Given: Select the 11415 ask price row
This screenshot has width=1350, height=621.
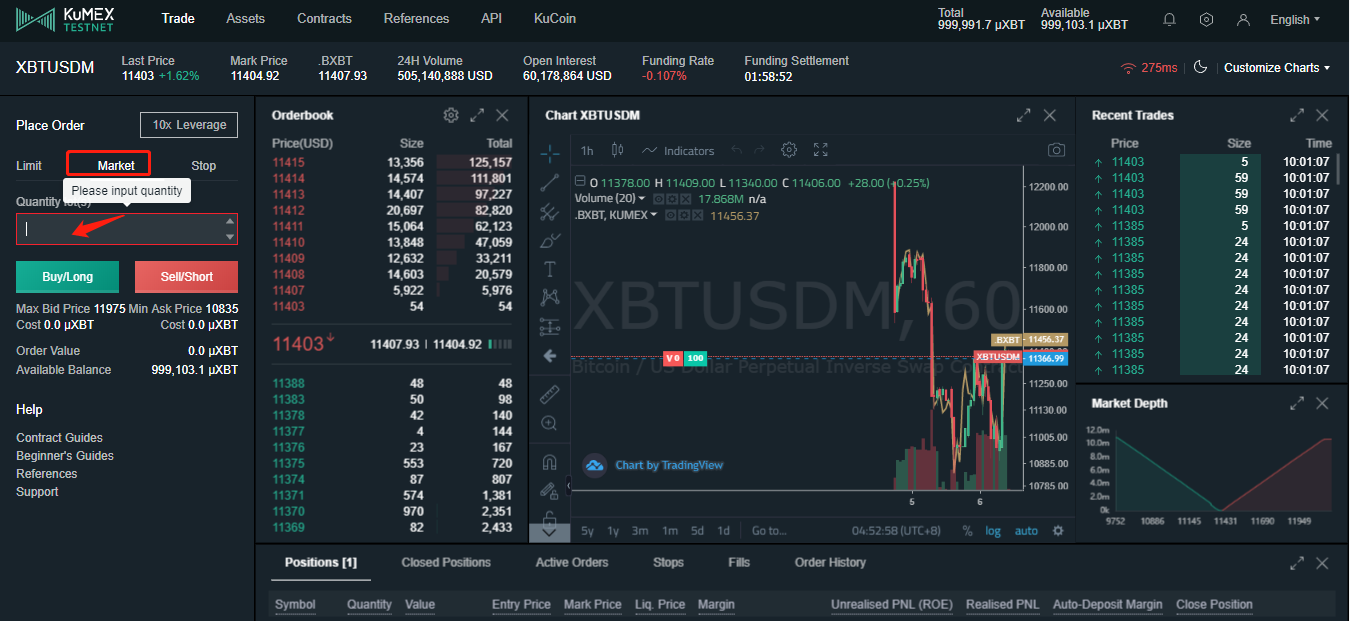Looking at the screenshot, I should pos(392,162).
